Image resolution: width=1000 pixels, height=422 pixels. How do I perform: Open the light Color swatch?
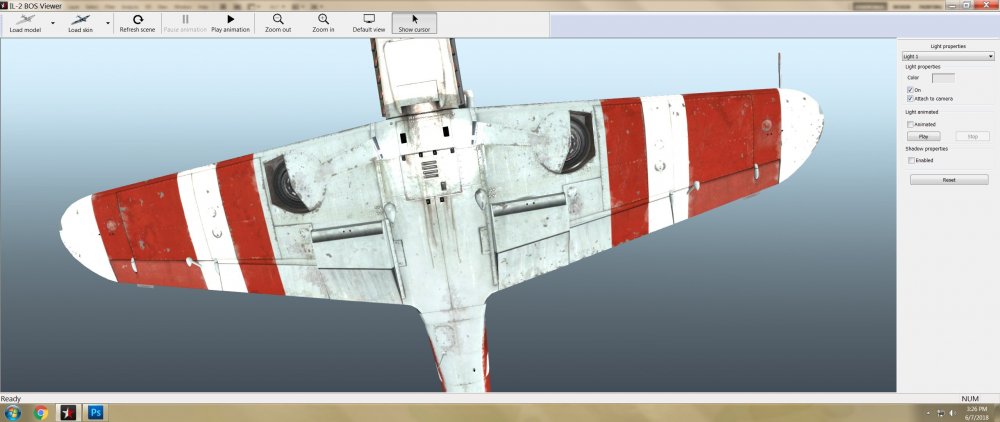pyautogui.click(x=942, y=77)
